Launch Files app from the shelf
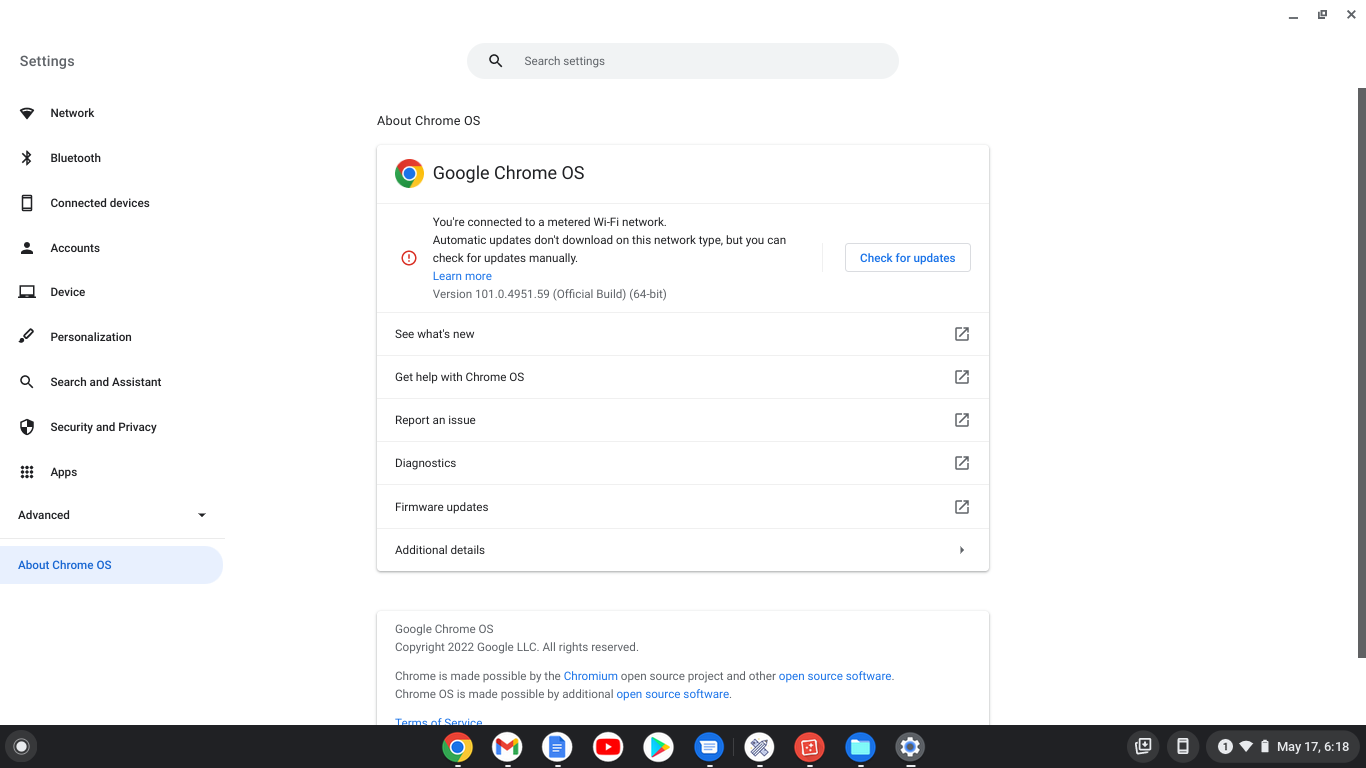The image size is (1366, 768). 860,747
